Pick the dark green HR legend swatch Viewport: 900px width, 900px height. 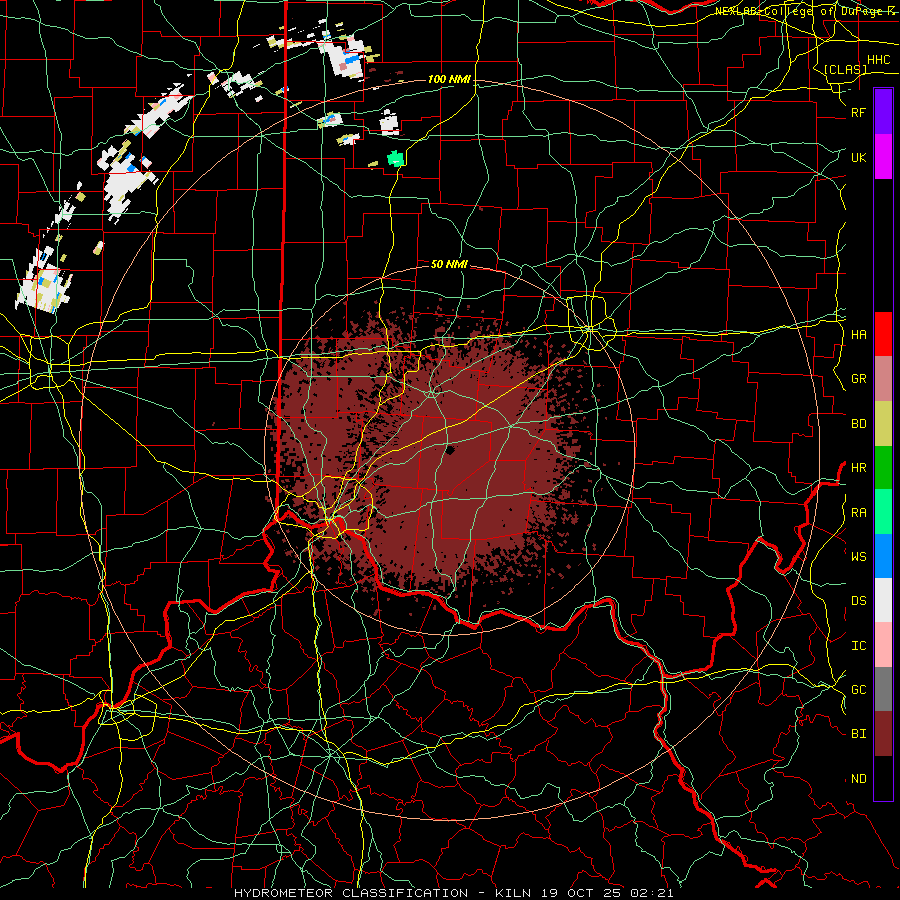coord(883,468)
